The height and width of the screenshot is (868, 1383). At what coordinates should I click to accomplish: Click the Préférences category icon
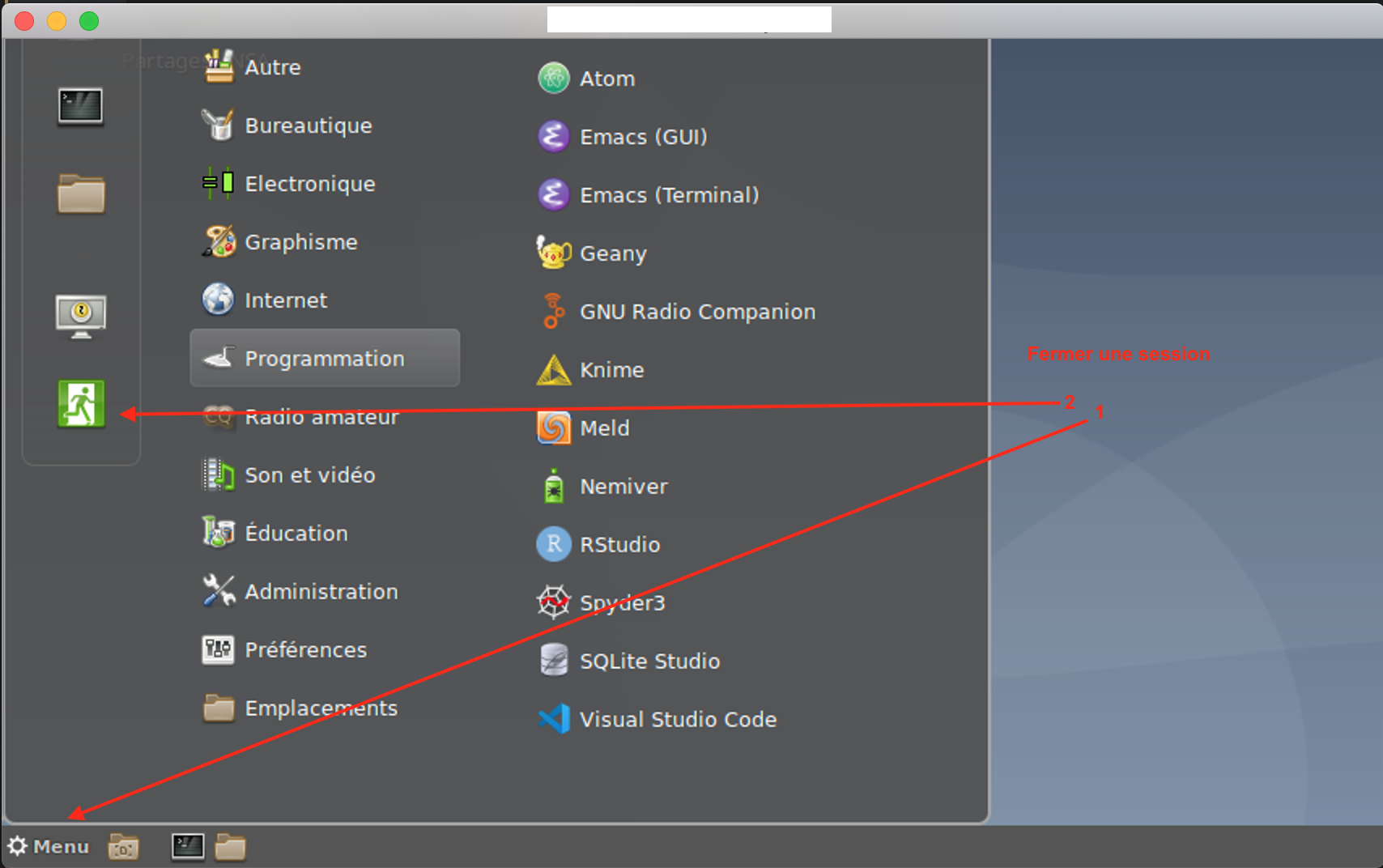(x=219, y=649)
